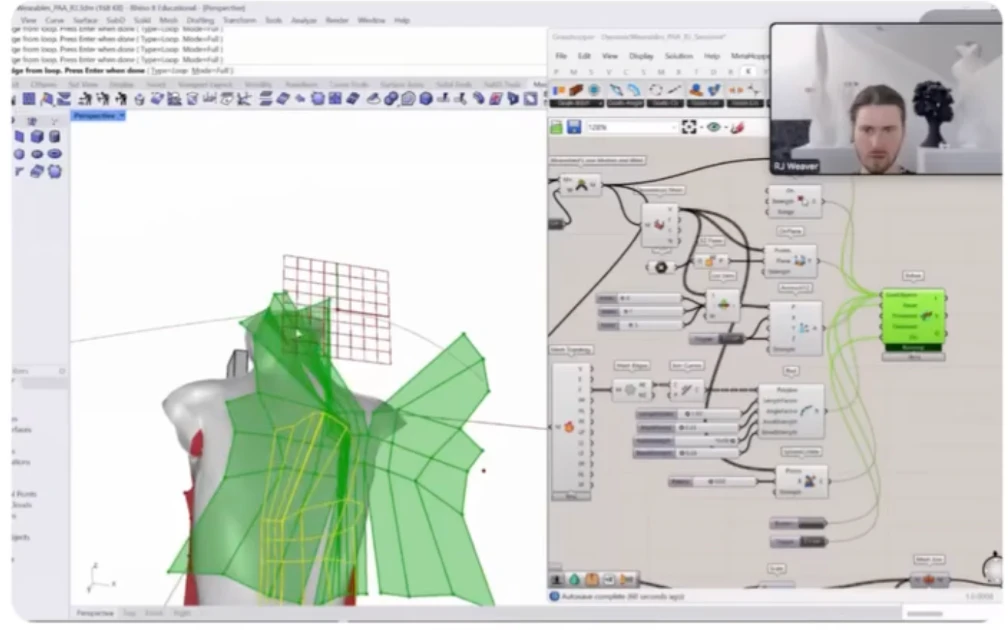Viewport: 1008px width, 630px height.
Task: Expand the Goals-6dof ribbon panel label
Action: point(577,104)
